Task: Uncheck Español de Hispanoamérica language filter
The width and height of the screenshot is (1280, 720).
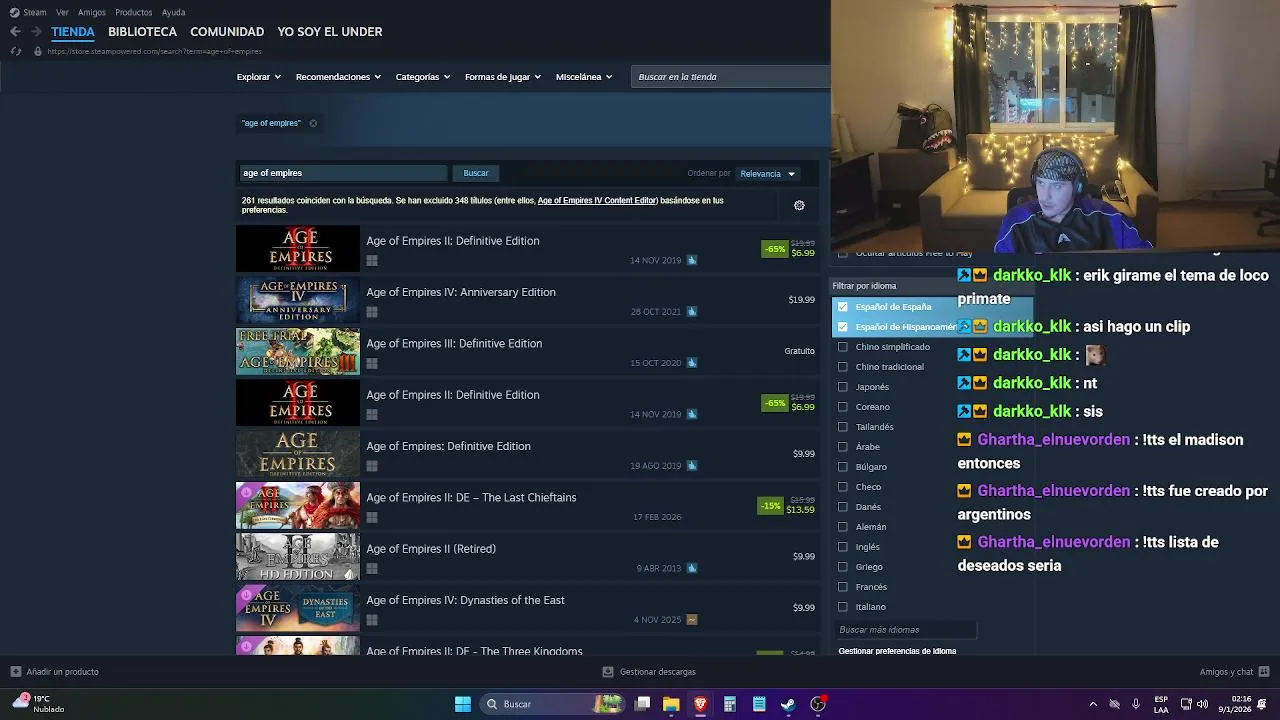Action: (x=843, y=327)
